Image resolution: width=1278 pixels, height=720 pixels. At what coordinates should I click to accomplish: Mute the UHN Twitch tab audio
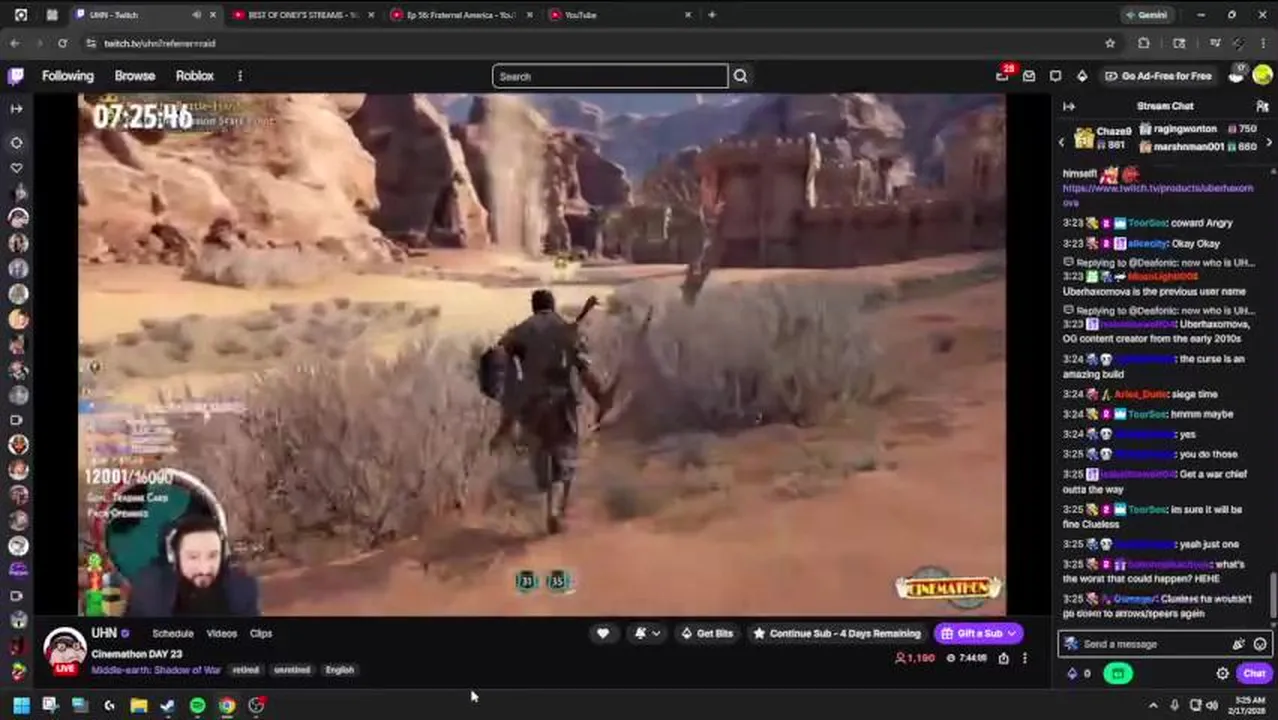click(196, 15)
